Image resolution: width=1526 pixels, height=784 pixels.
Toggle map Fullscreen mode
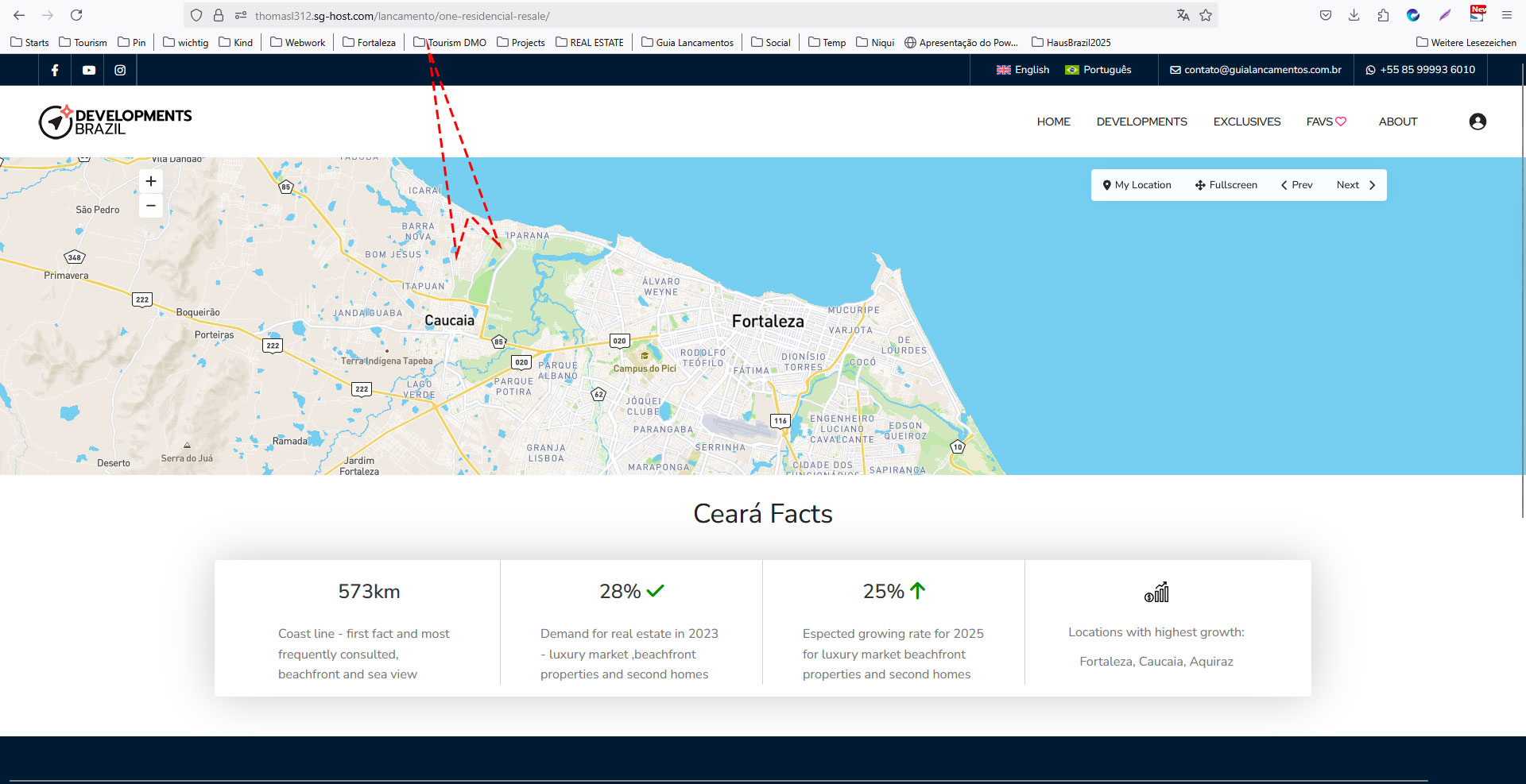tap(1226, 185)
